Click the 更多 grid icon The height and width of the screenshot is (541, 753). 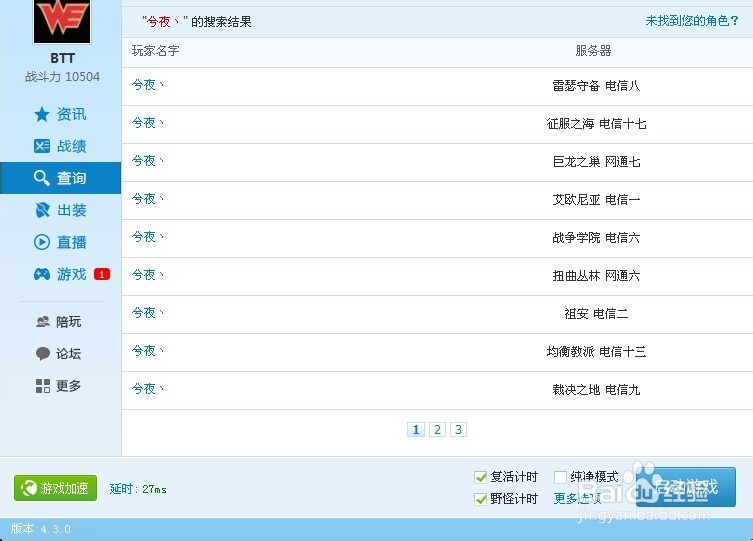(43, 385)
